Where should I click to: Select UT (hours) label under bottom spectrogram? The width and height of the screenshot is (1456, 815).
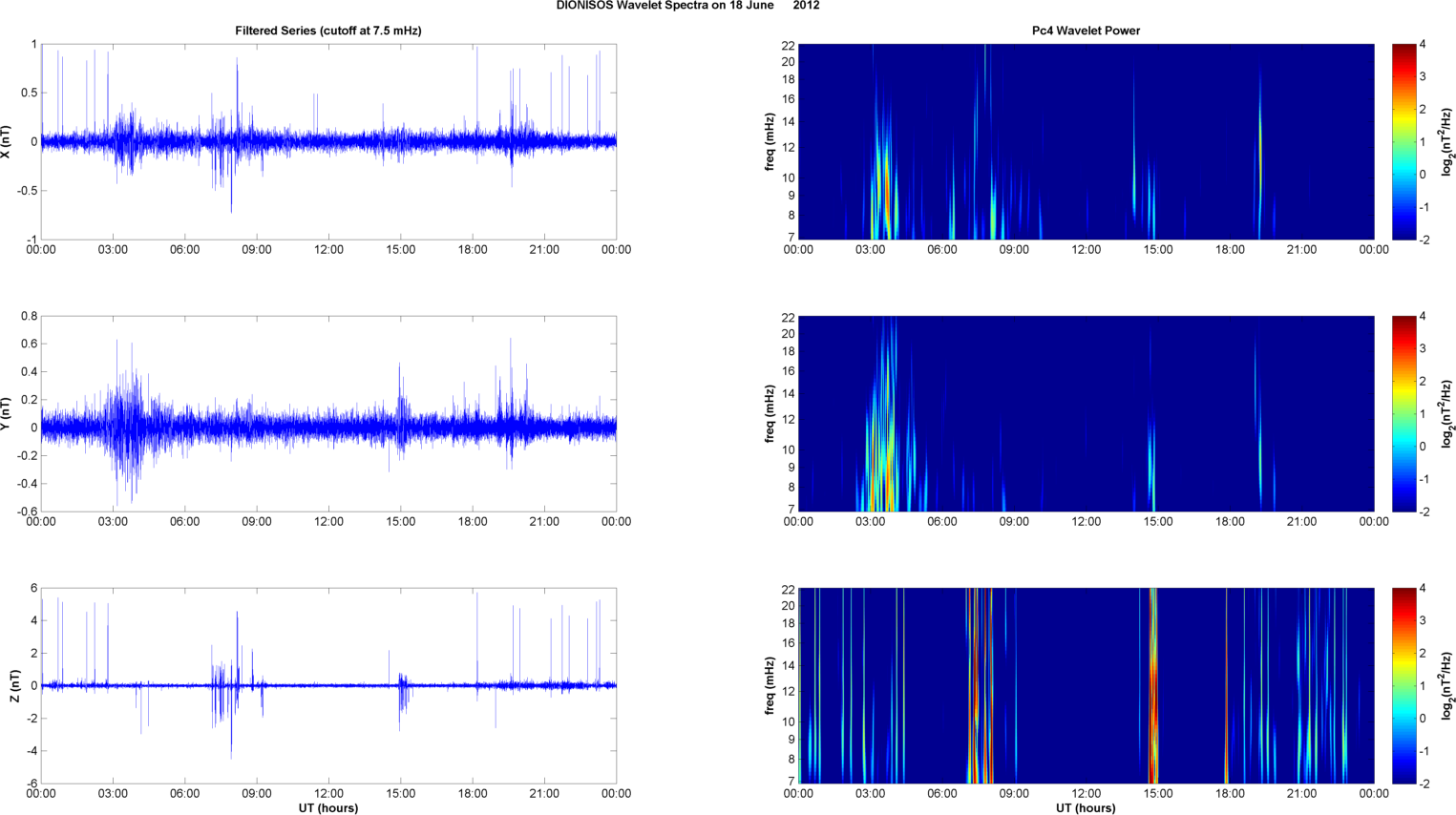tap(1086, 808)
